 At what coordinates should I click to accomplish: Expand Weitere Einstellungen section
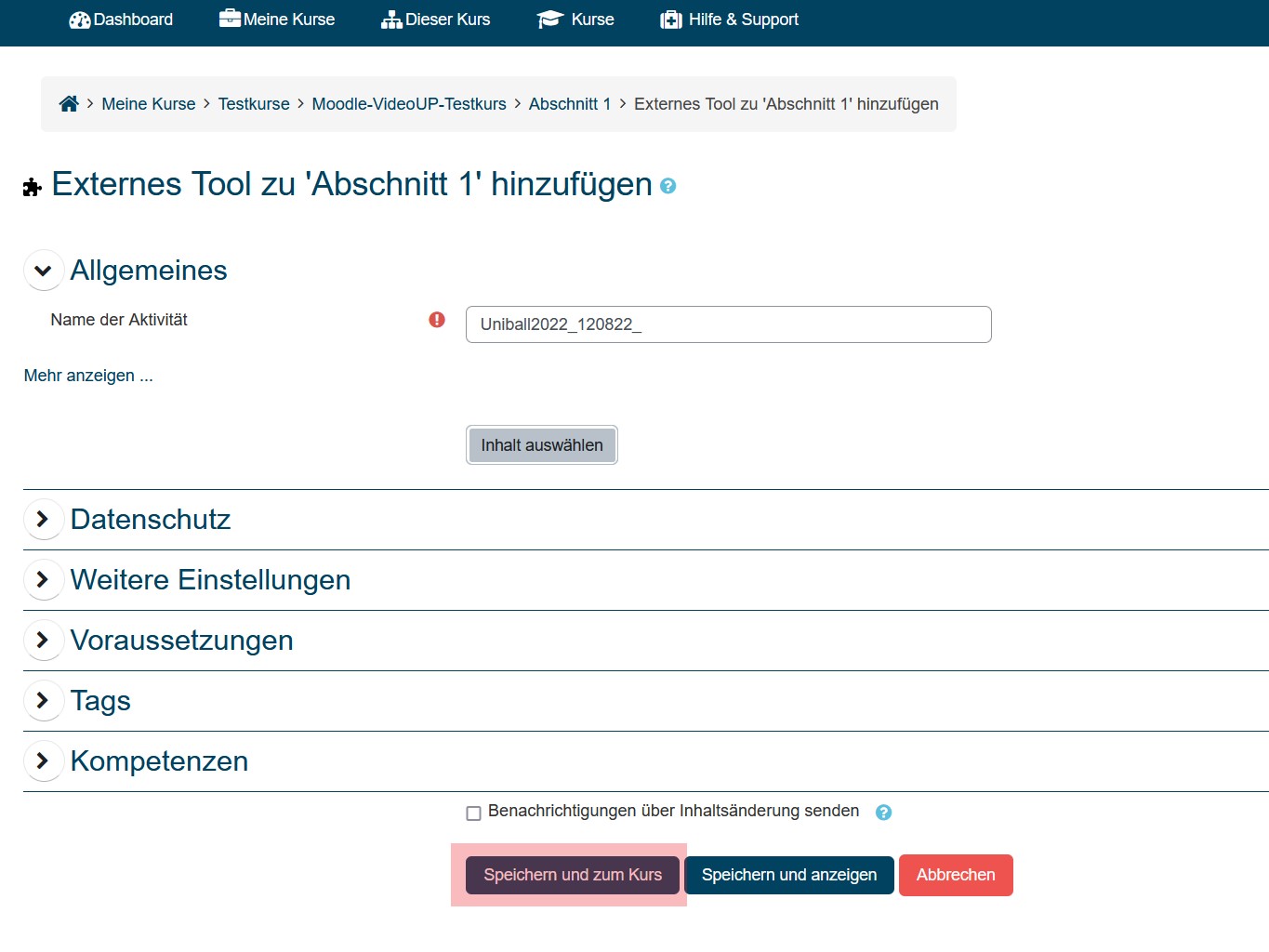tap(43, 579)
